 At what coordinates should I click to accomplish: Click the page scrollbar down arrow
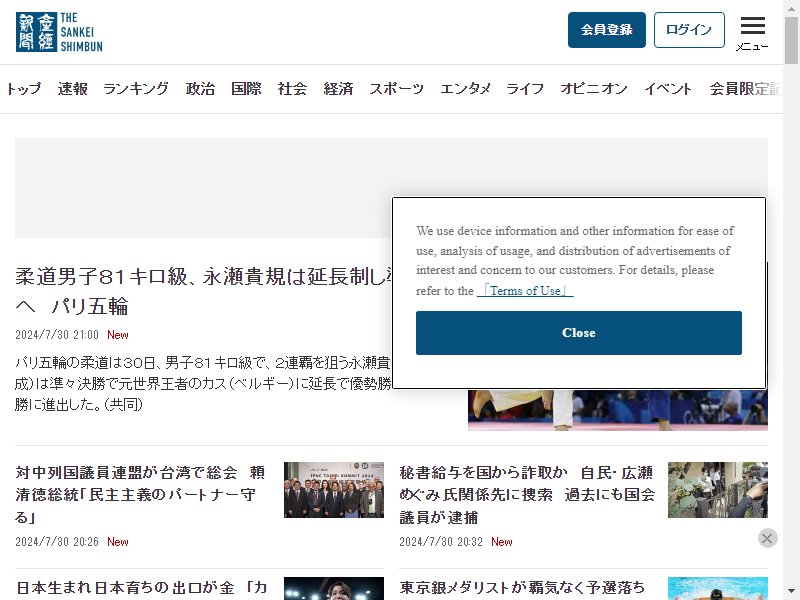coord(791,592)
